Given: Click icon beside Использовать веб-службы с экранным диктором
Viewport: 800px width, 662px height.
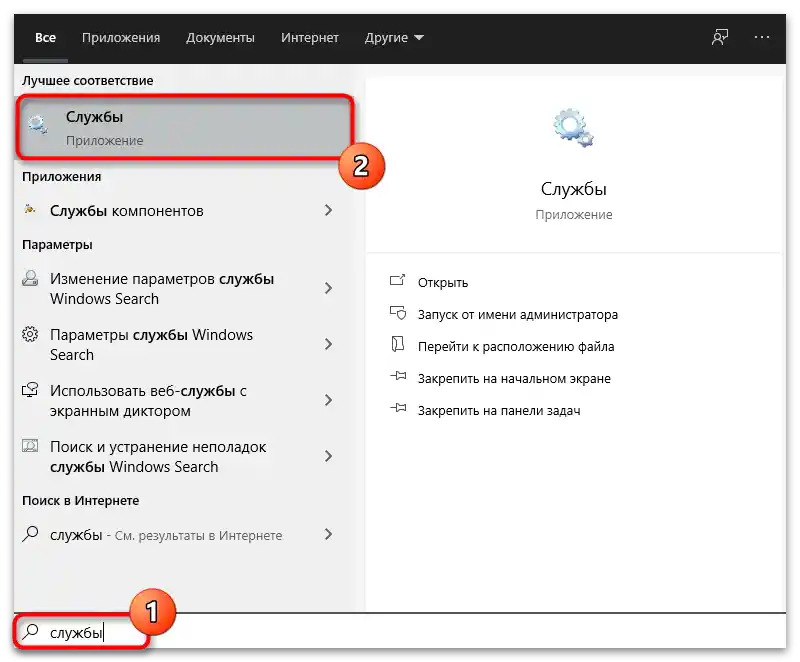Looking at the screenshot, I should click(30, 391).
